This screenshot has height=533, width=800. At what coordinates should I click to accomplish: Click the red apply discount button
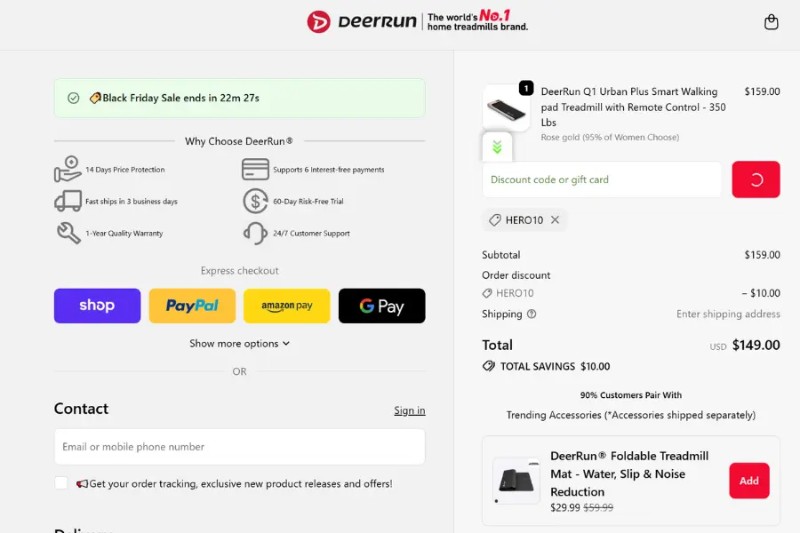click(756, 180)
